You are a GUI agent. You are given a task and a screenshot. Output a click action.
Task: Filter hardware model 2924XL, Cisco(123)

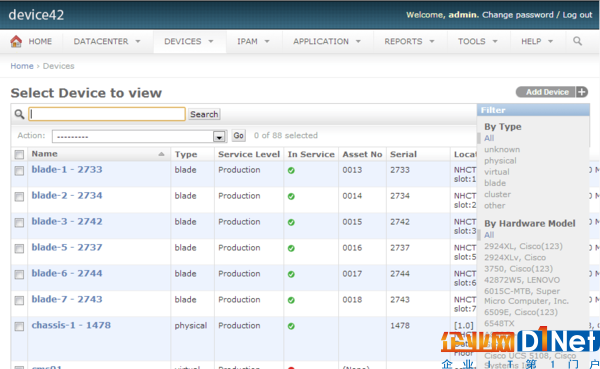point(523,246)
